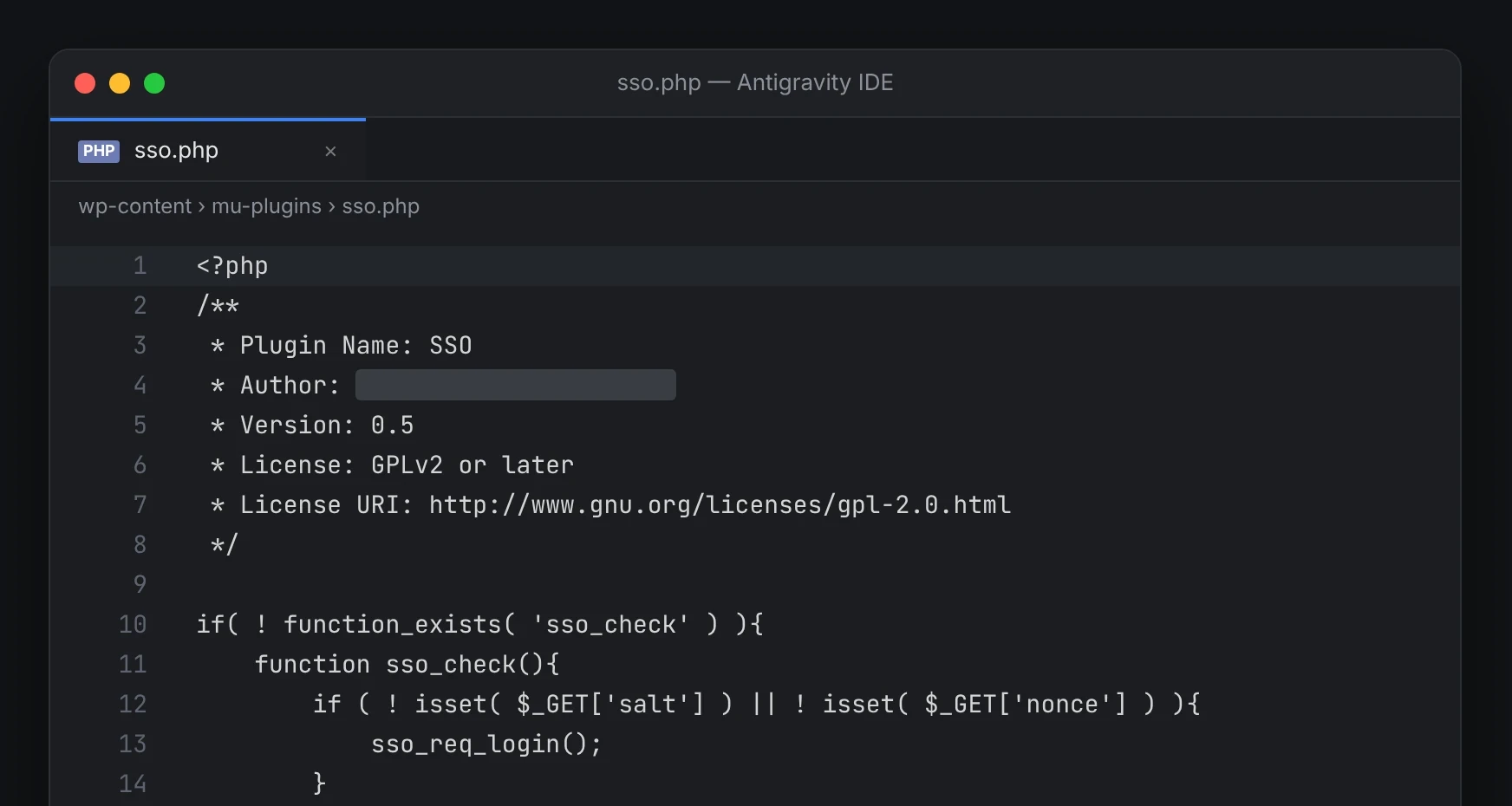Click the closing brace on line 14
1512x806 pixels.
coord(319,783)
